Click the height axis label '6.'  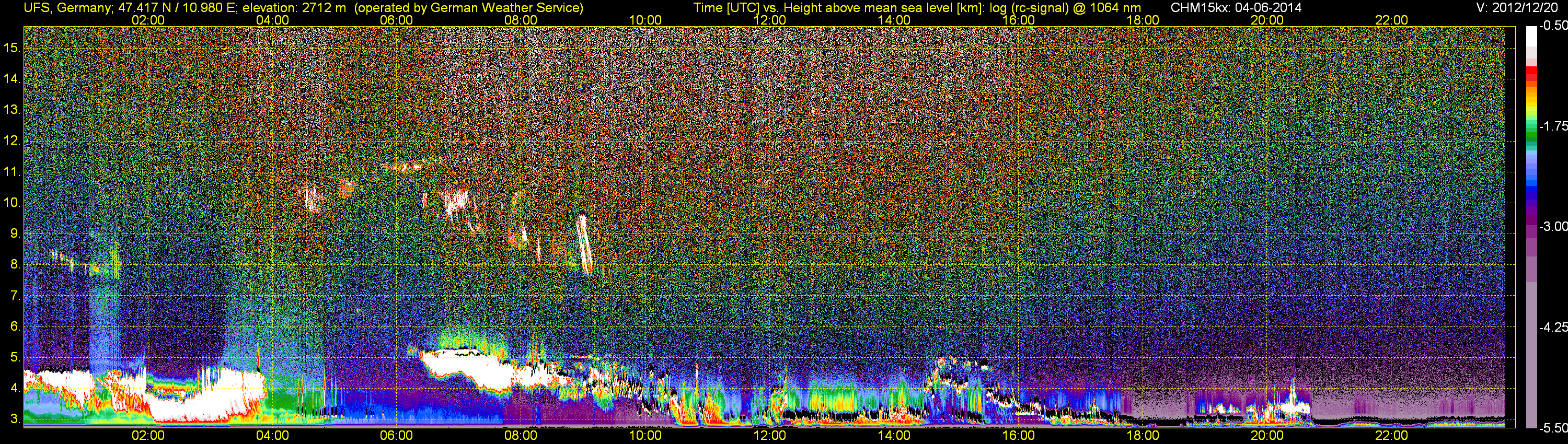15,326
